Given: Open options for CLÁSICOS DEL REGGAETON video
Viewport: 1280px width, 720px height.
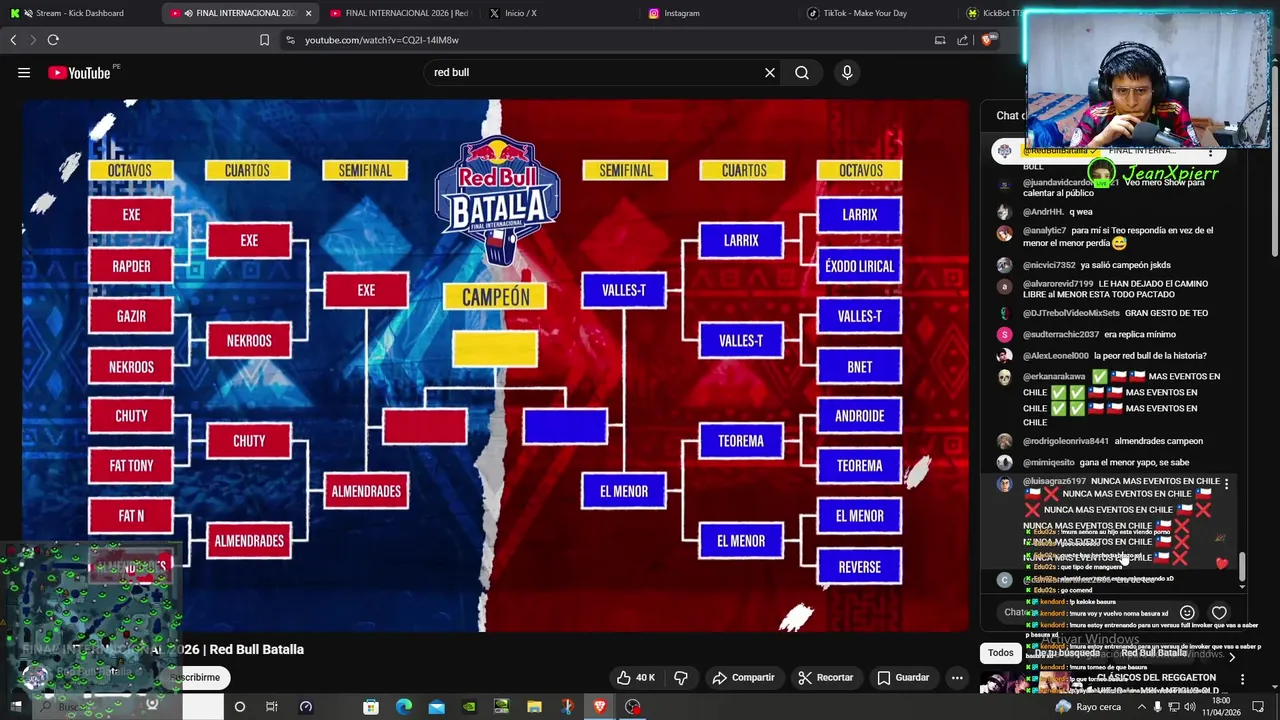Looking at the screenshot, I should [x=1242, y=679].
